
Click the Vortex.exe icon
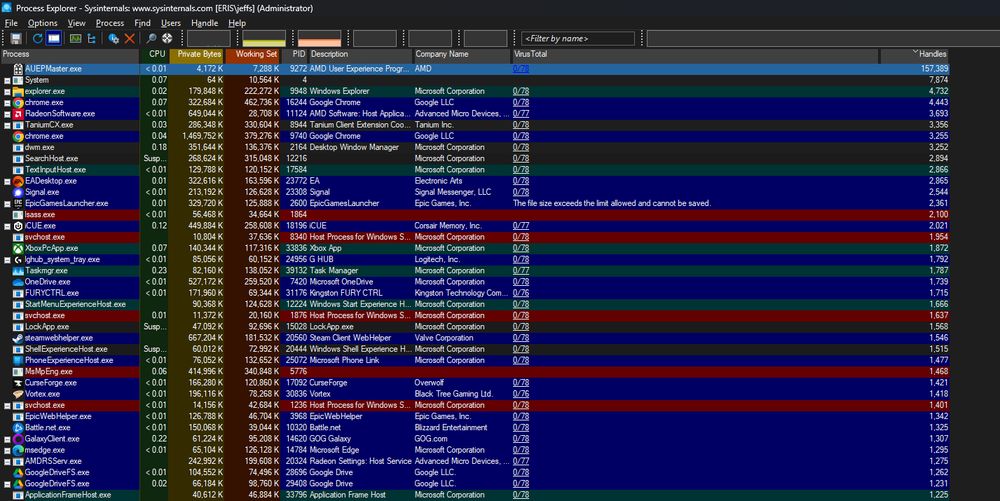18,394
